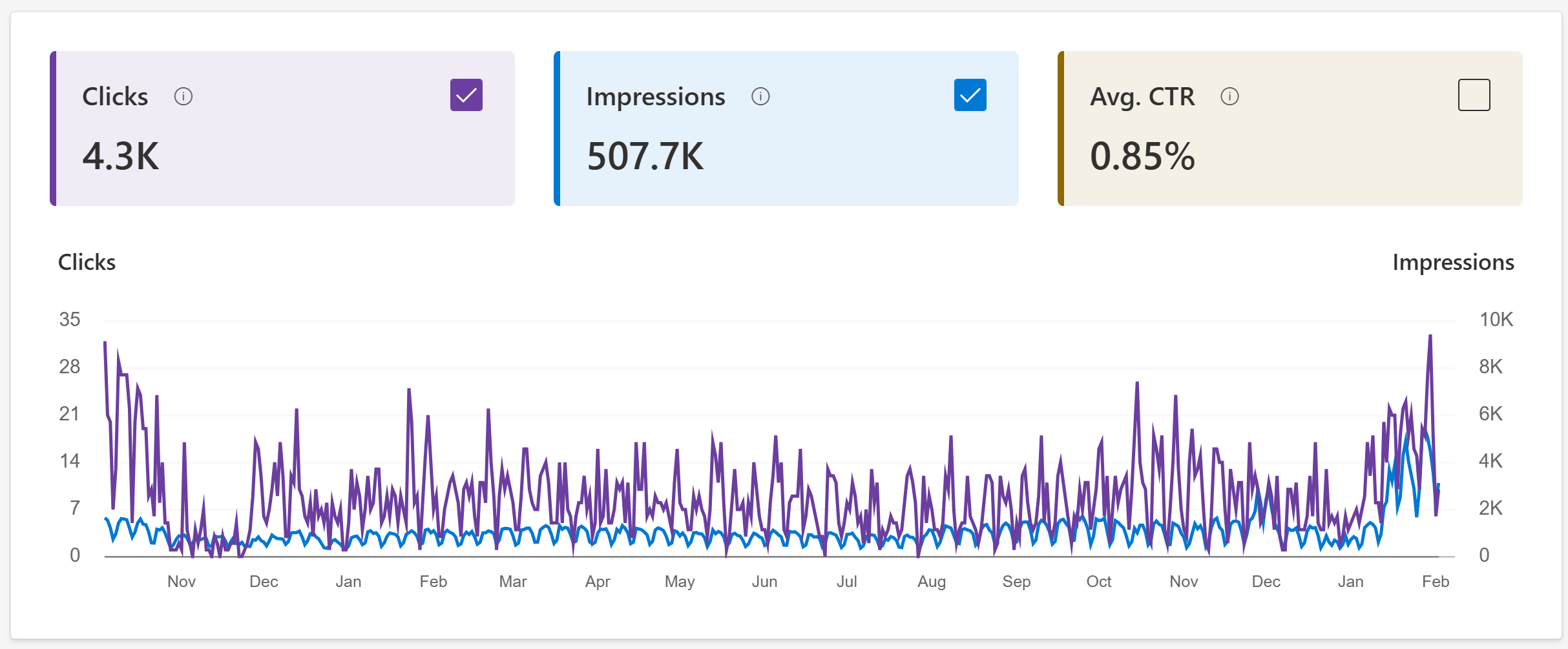Viewport: 1568px width, 649px height.
Task: Click the Jun month label
Action: click(764, 581)
